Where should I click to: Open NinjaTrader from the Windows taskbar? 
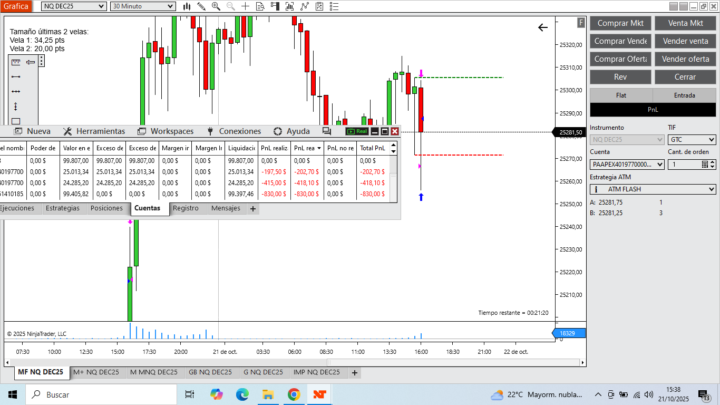[x=319, y=394]
